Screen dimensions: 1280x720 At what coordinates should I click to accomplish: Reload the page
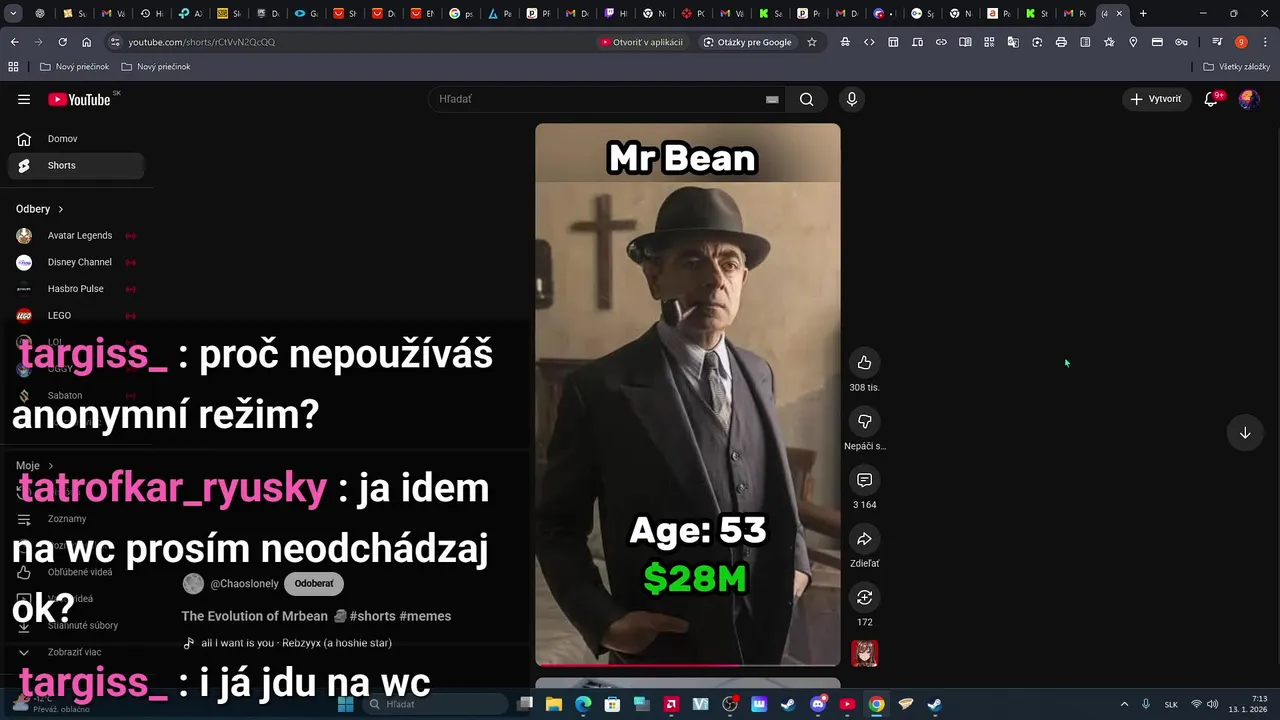click(62, 42)
